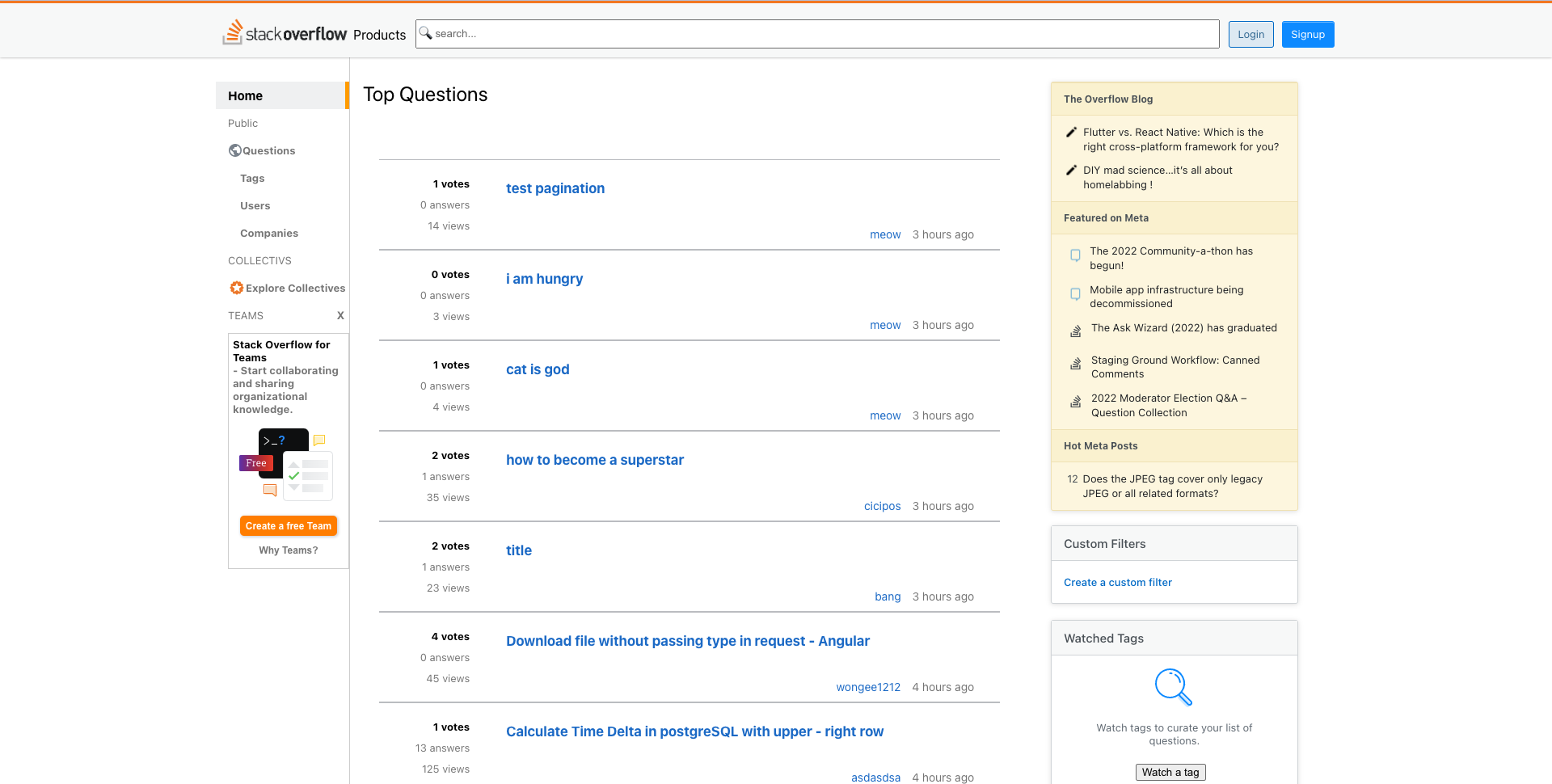
Task: Click the search magnifier icon
Action: click(425, 33)
